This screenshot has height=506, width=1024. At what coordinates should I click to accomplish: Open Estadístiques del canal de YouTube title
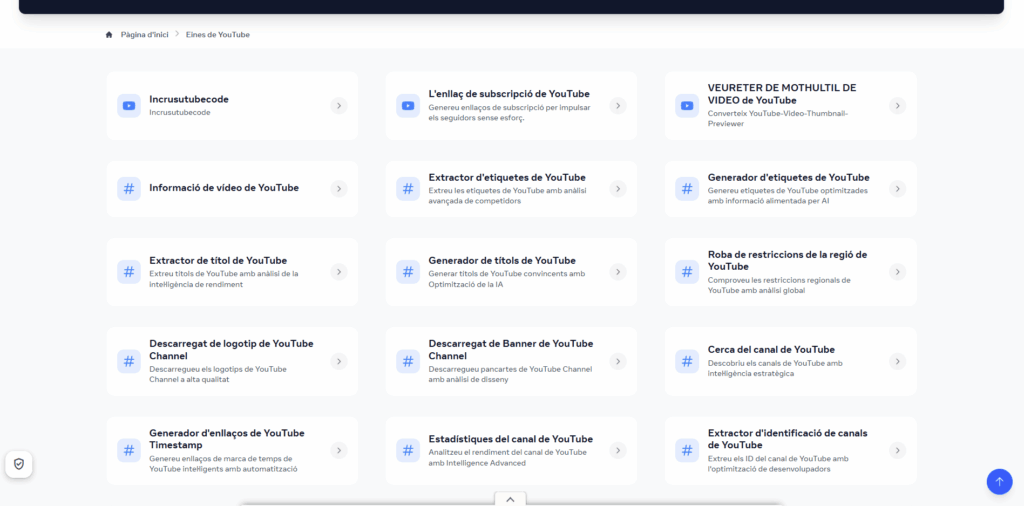tap(511, 439)
